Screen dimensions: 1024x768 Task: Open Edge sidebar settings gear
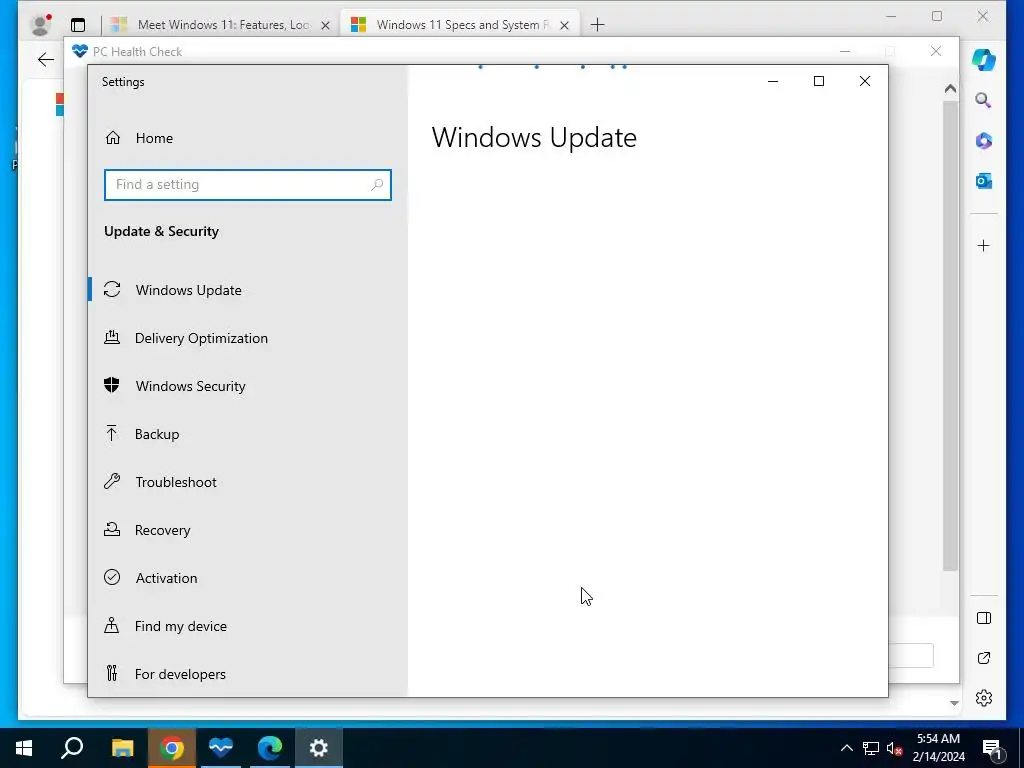point(984,698)
